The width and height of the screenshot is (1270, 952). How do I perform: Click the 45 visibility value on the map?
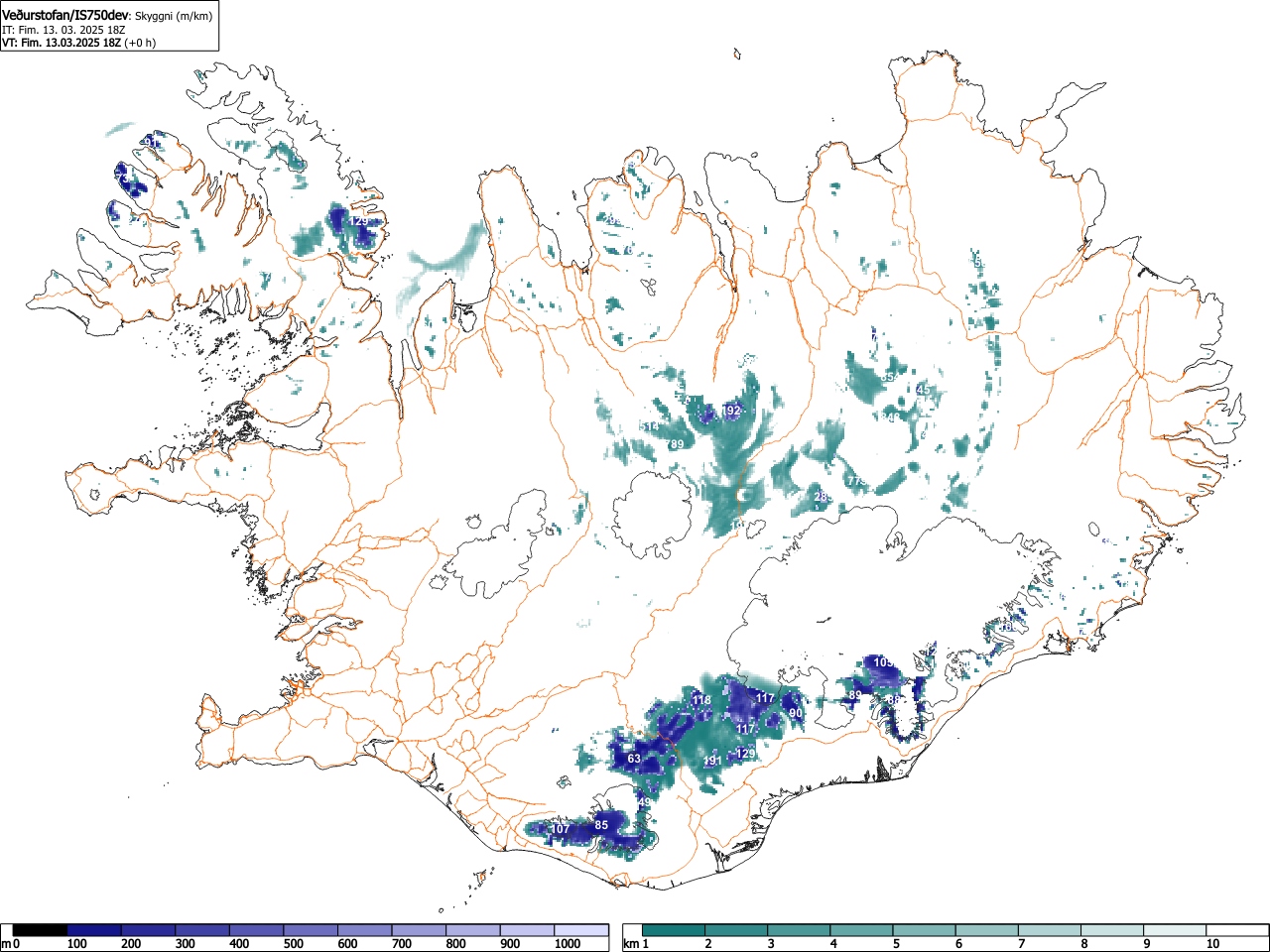point(924,390)
